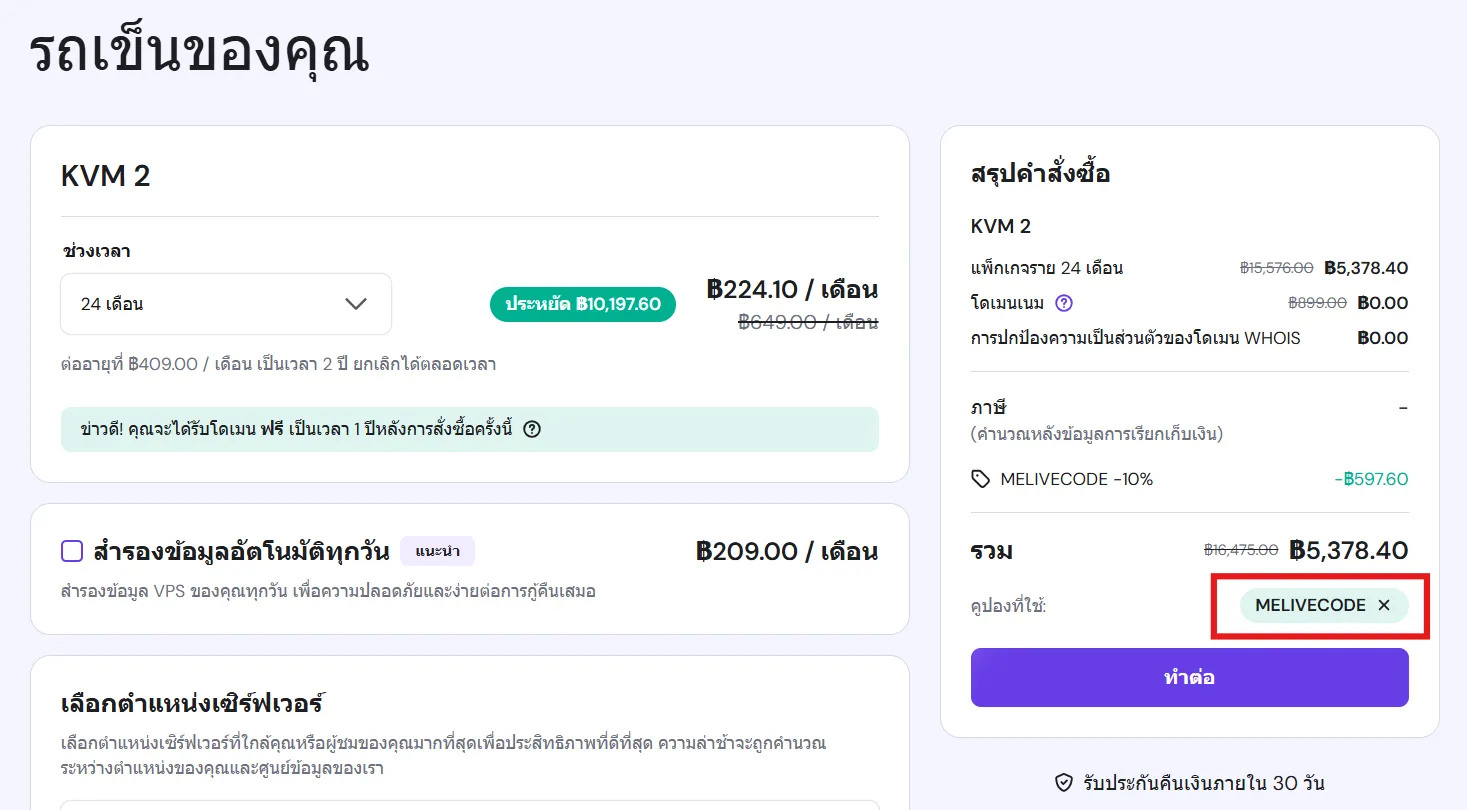The height and width of the screenshot is (810, 1467).
Task: Open the 24 เดือน duration dropdown
Action: (225, 303)
